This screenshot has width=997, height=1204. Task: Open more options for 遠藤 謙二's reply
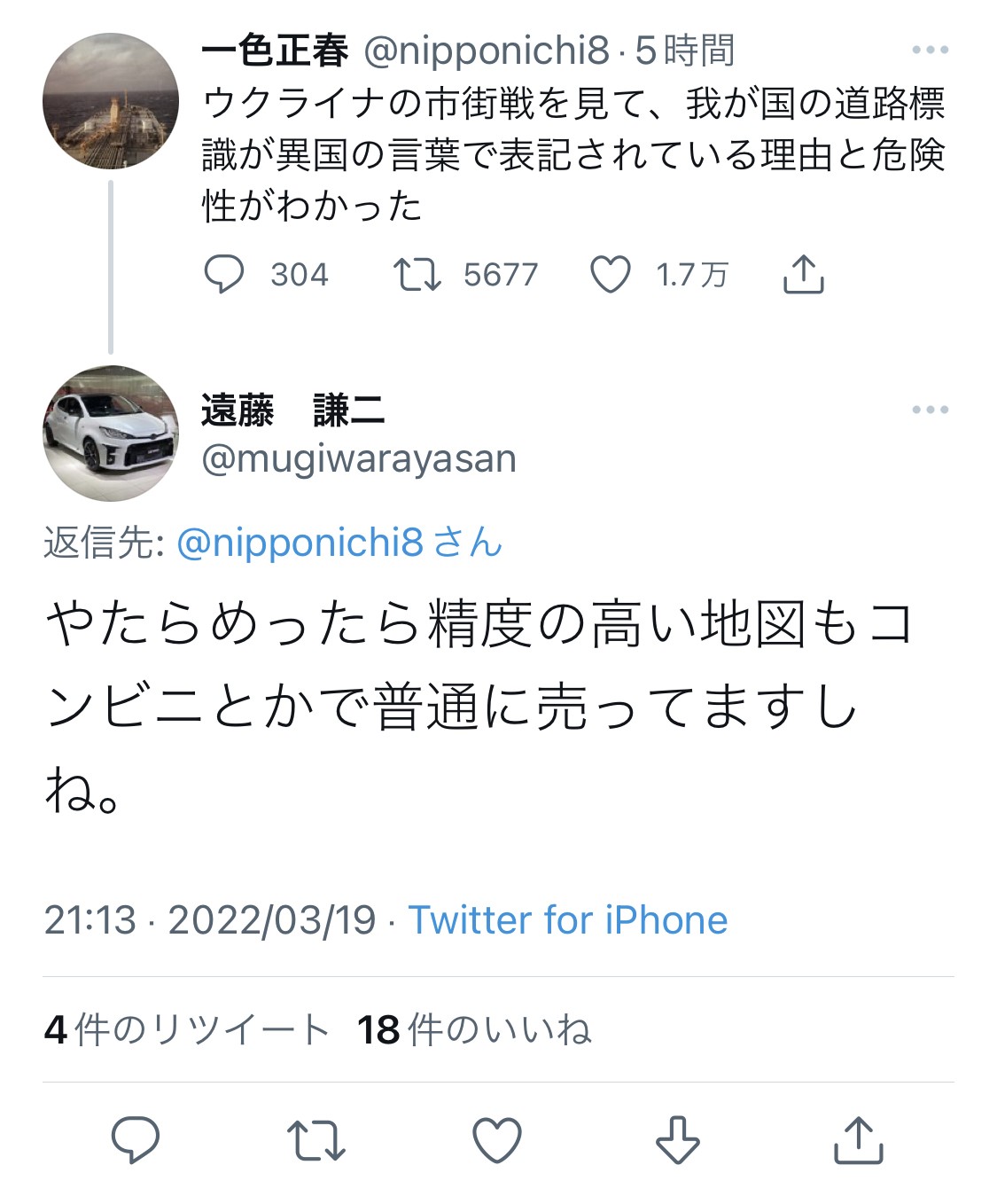pyautogui.click(x=930, y=410)
